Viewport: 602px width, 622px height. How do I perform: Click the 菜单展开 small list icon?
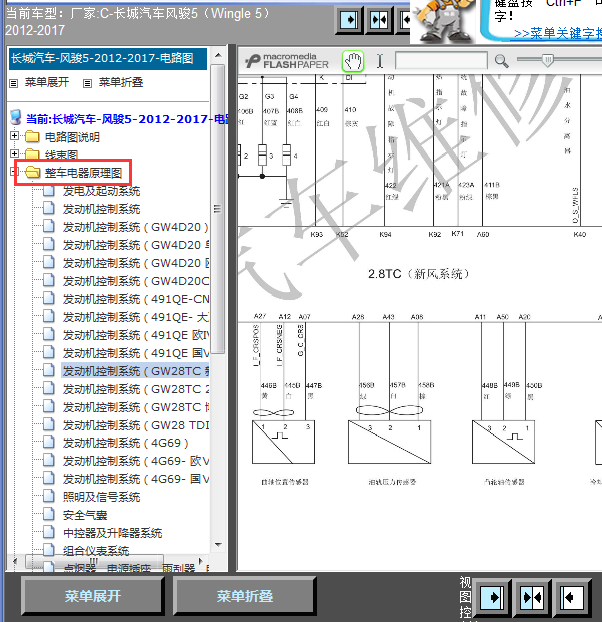click(14, 83)
